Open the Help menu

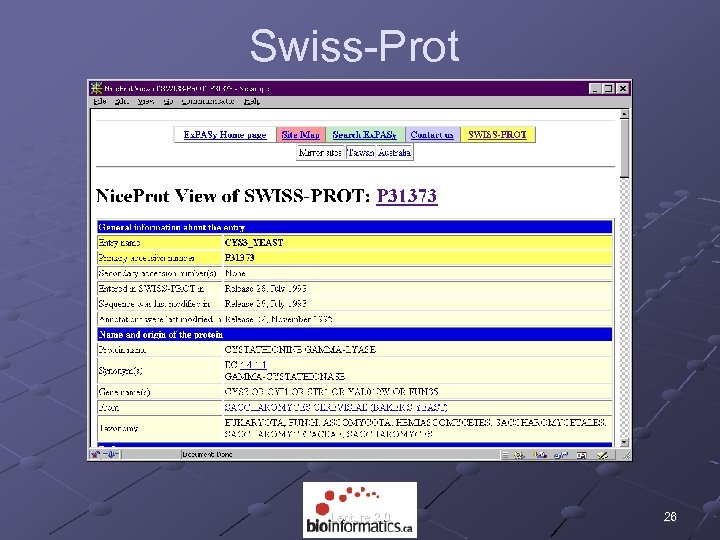252,101
